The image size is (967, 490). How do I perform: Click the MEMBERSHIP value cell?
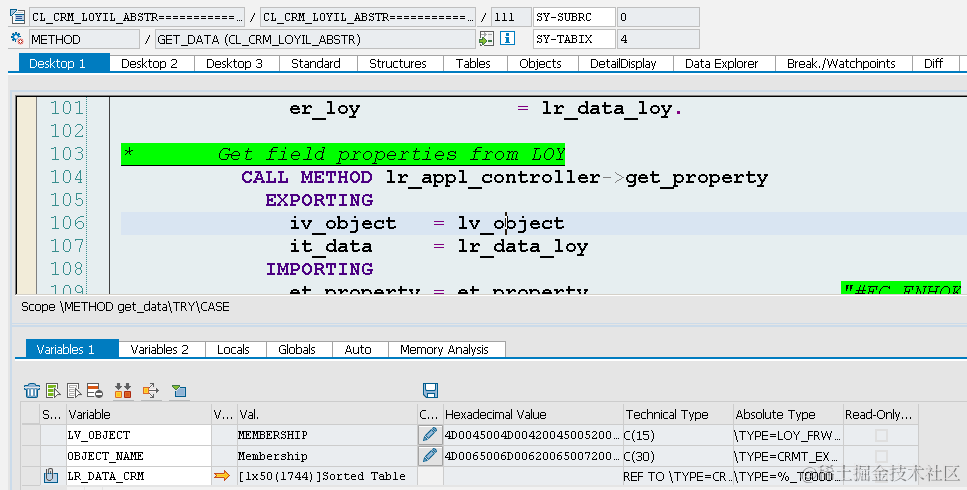tap(327, 435)
